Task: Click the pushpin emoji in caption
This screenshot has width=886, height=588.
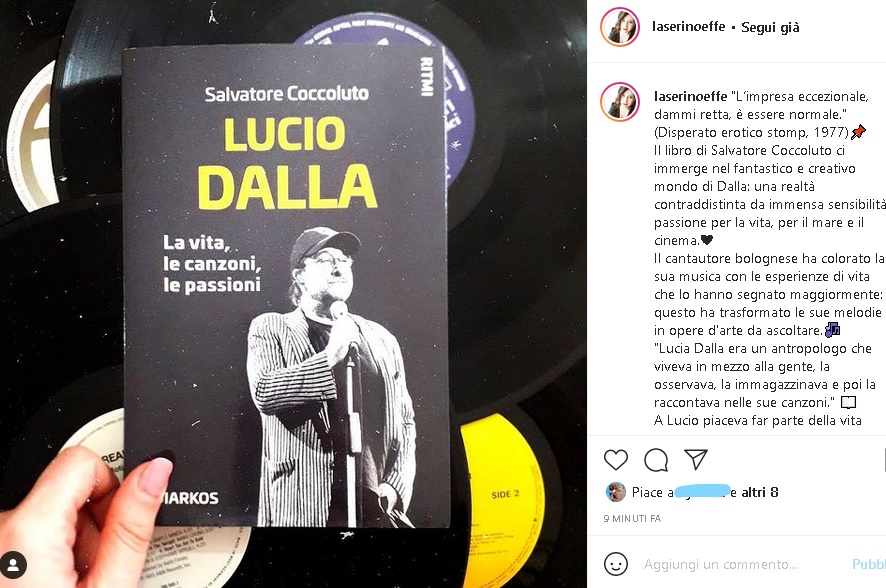Action: click(x=858, y=132)
